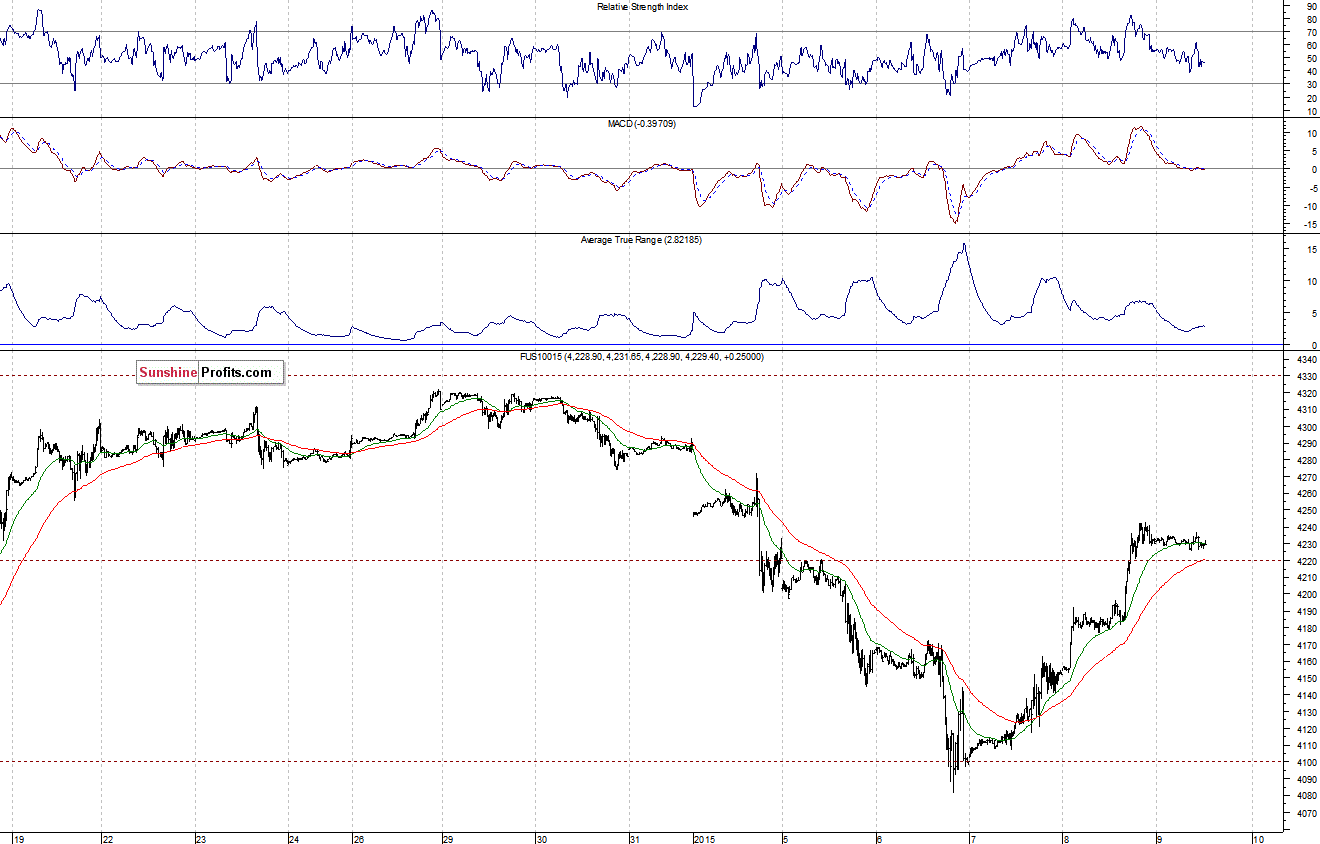Click the Average True Range (2.82185) title

[x=641, y=240]
